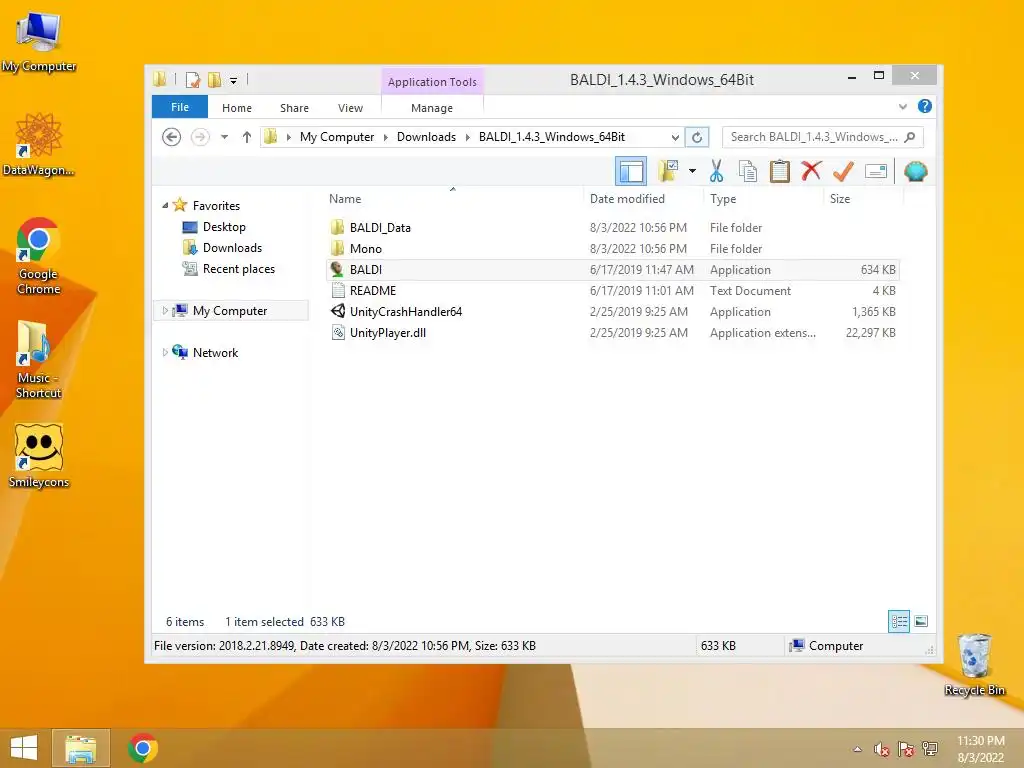Click the Properties icon in quick access toolbar
This screenshot has height=768, width=1024.
(x=193, y=80)
